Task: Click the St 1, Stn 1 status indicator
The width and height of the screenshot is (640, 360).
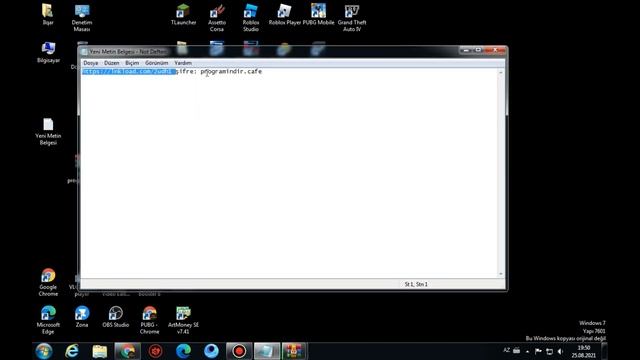Action: [416, 284]
